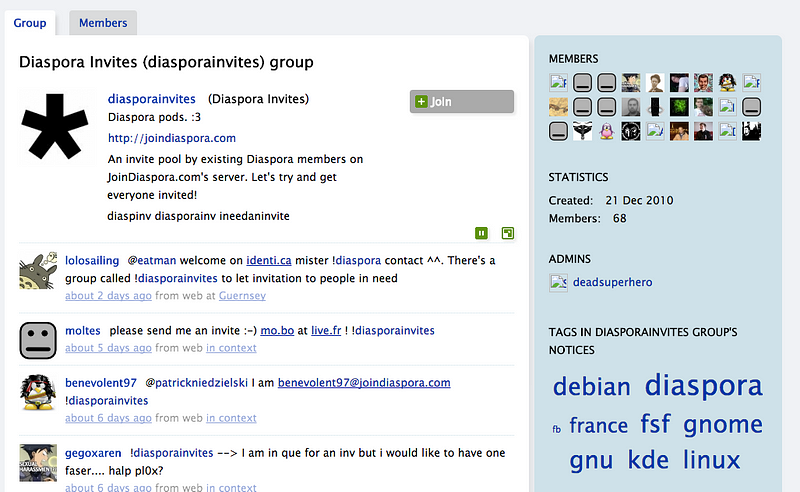This screenshot has width=800, height=492.
Task: Open the man holding cat member avatar
Action: pos(703,107)
